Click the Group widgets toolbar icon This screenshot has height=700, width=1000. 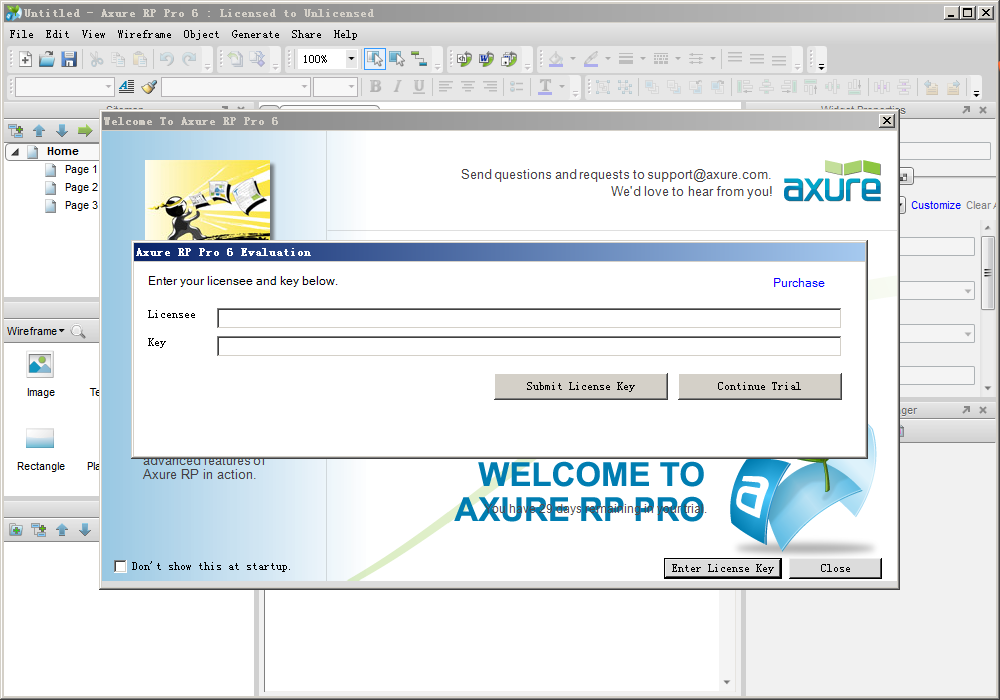coord(603,87)
